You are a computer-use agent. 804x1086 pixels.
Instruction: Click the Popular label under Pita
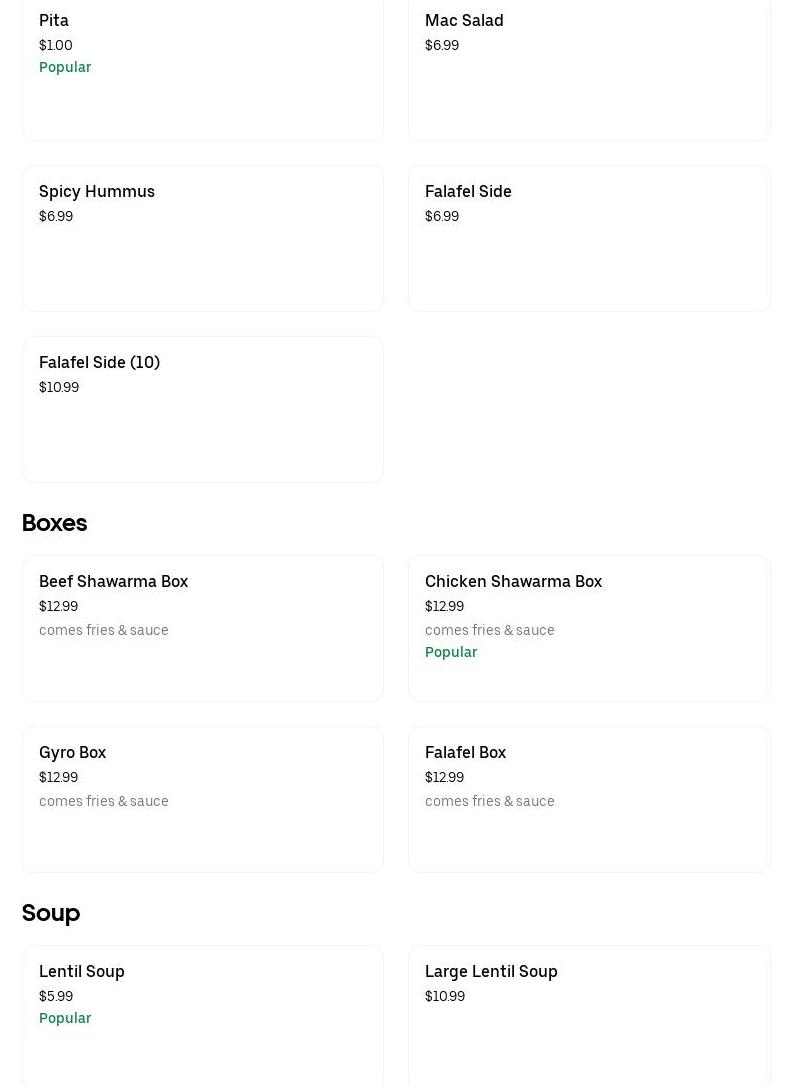click(x=65, y=68)
